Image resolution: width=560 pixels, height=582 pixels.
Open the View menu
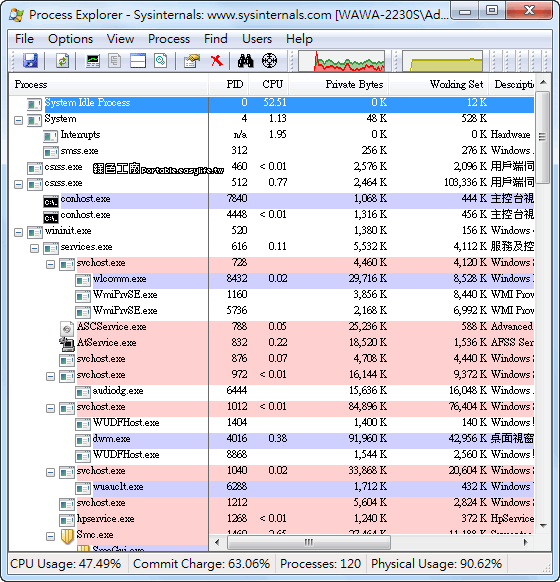pos(120,39)
